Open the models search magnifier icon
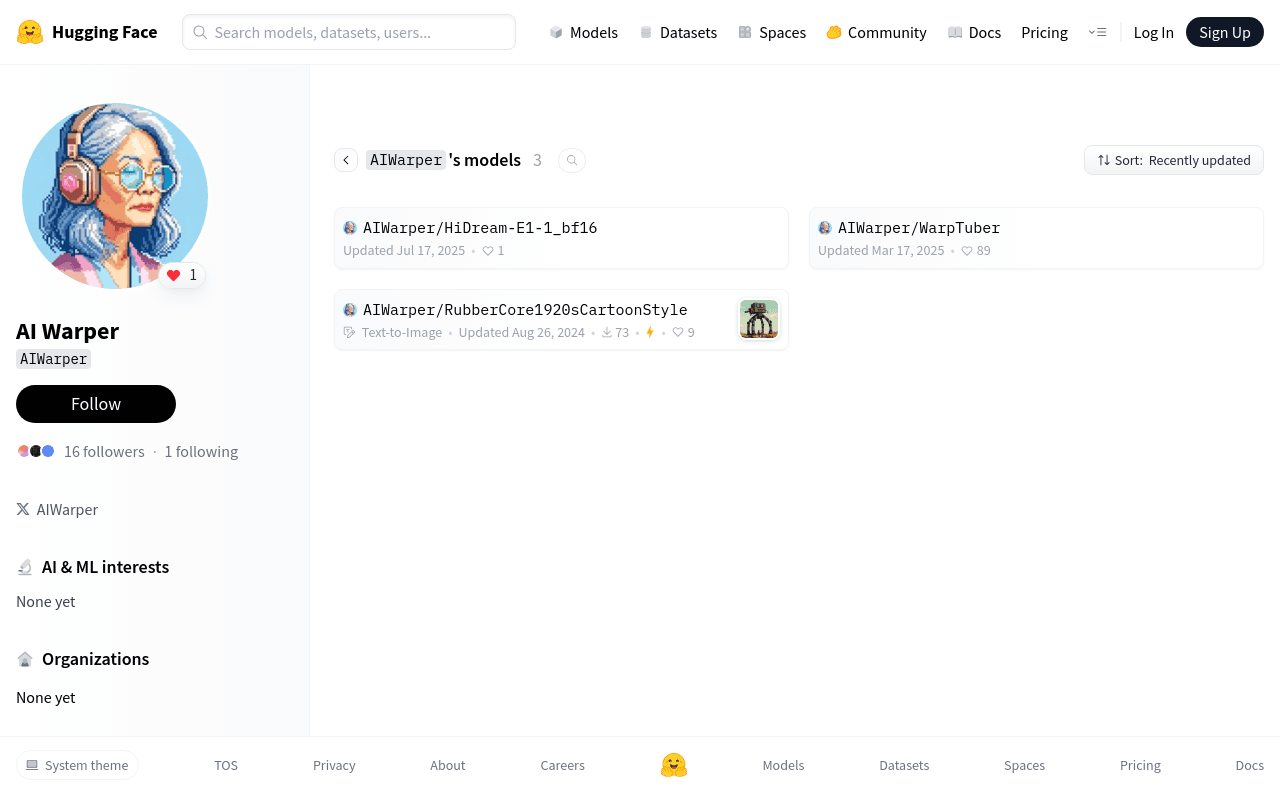 point(572,160)
